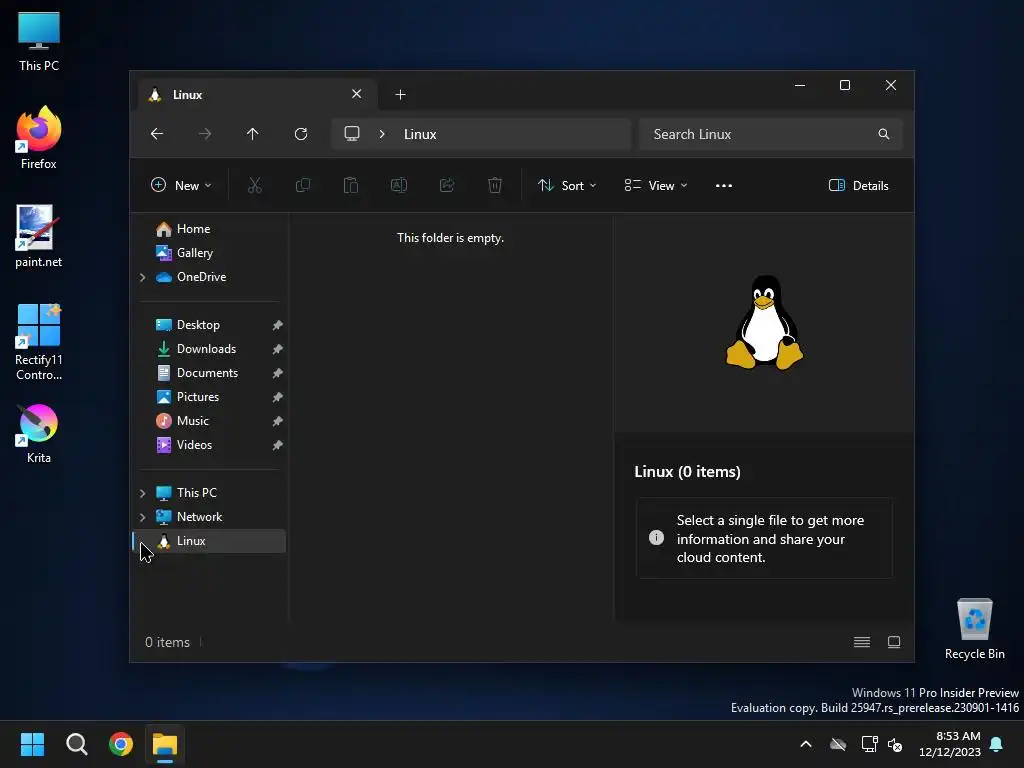Click File Explorer taskbar icon
This screenshot has width=1024, height=768.
coord(165,744)
